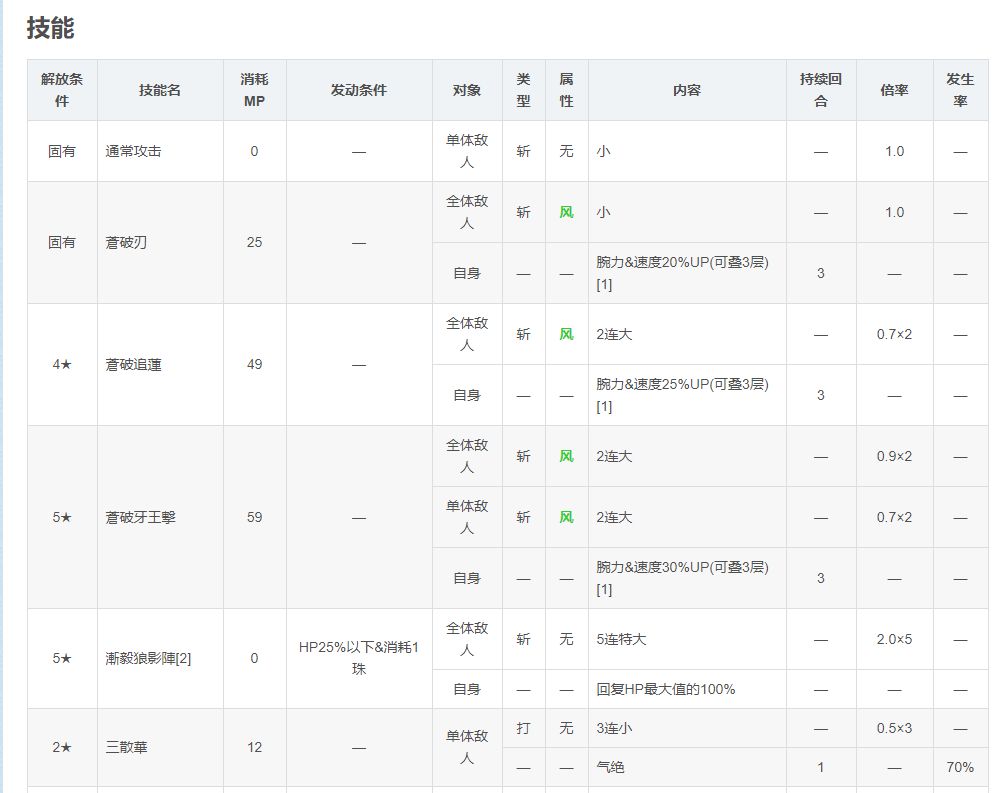Screen dimensions: 994x793
Task: Click the 技能名 column header
Action: [160, 90]
